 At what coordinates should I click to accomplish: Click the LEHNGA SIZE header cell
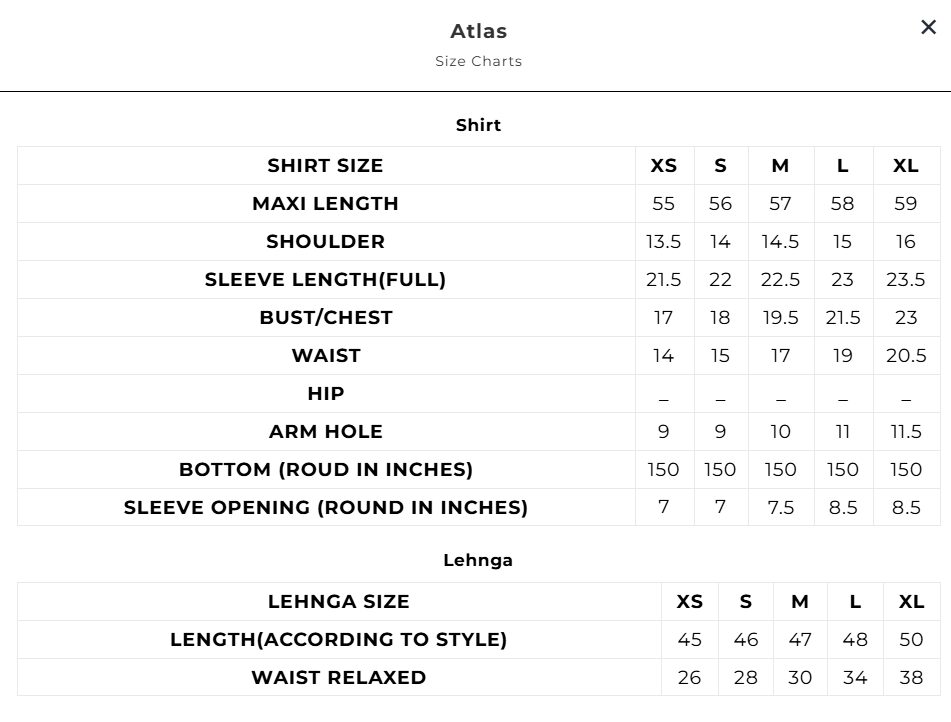pyautogui.click(x=338, y=602)
